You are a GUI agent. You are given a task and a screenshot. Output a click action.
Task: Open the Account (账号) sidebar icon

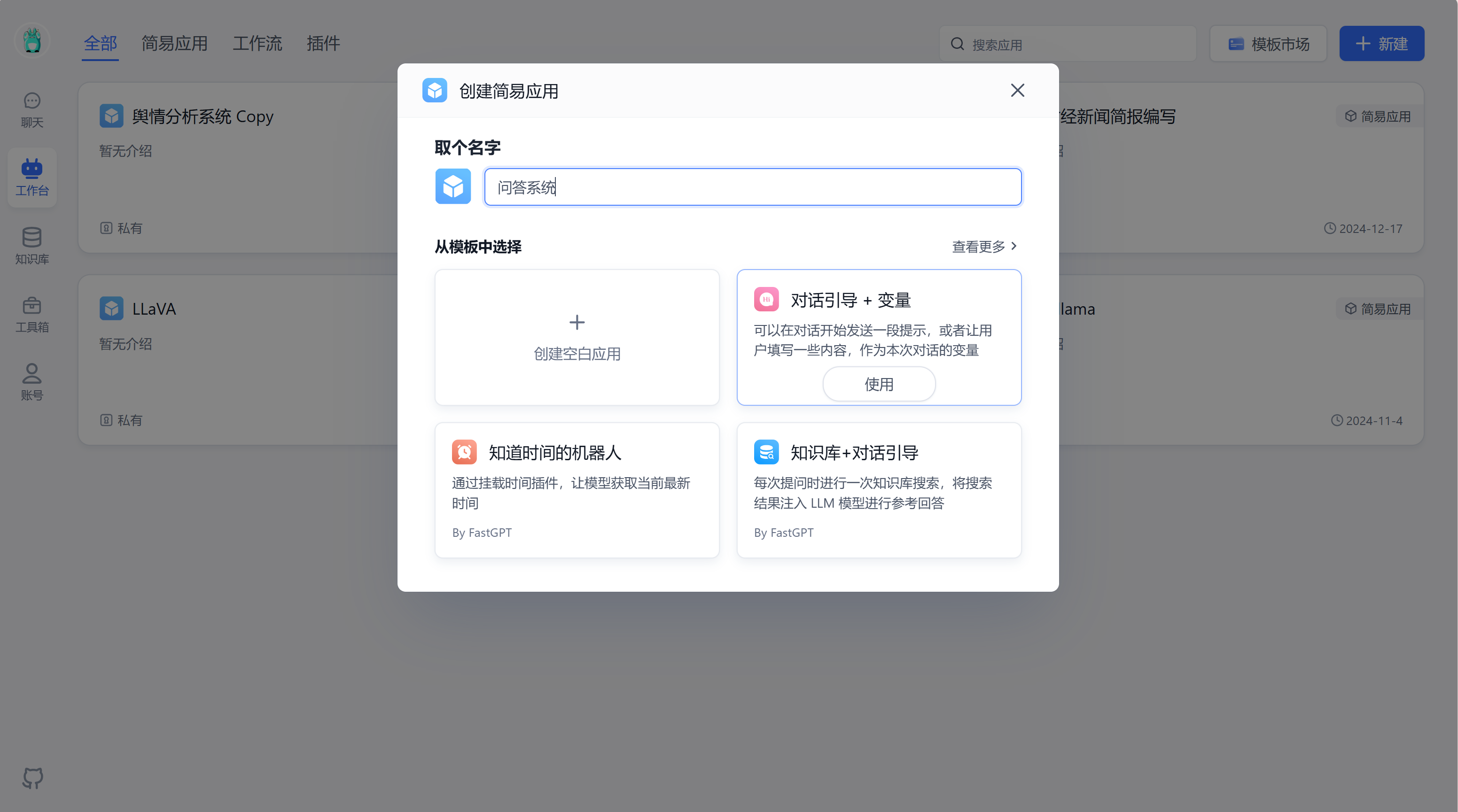point(31,382)
